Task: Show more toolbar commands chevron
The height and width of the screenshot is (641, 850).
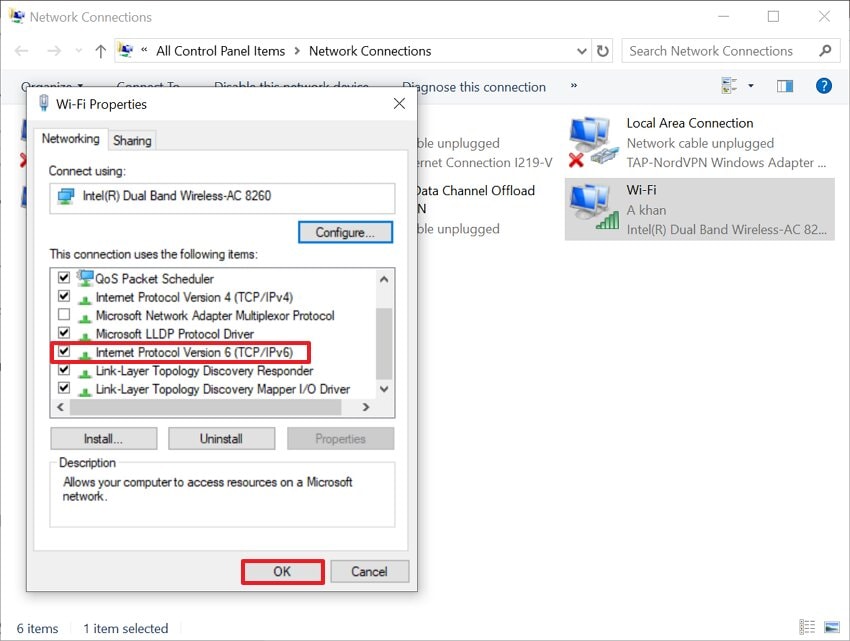Action: click(574, 86)
